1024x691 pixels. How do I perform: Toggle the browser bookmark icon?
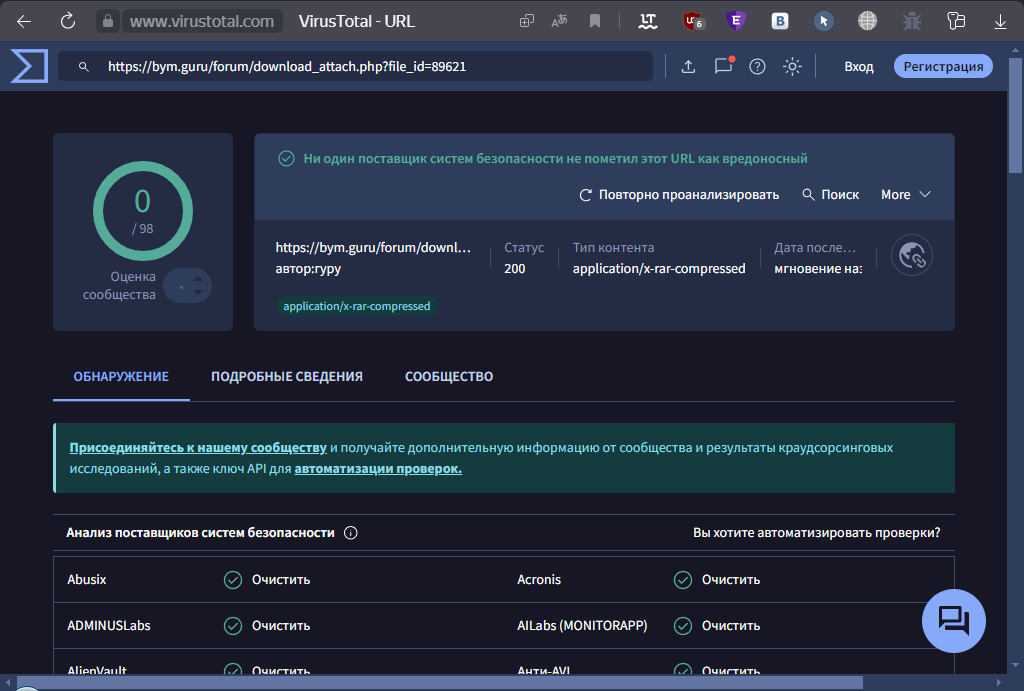point(594,20)
